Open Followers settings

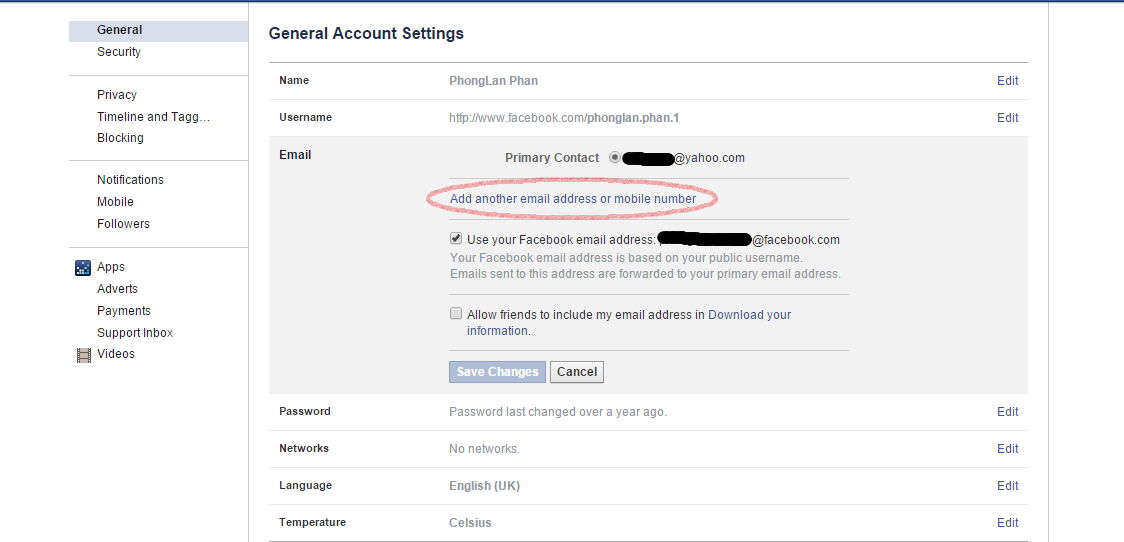(x=123, y=224)
